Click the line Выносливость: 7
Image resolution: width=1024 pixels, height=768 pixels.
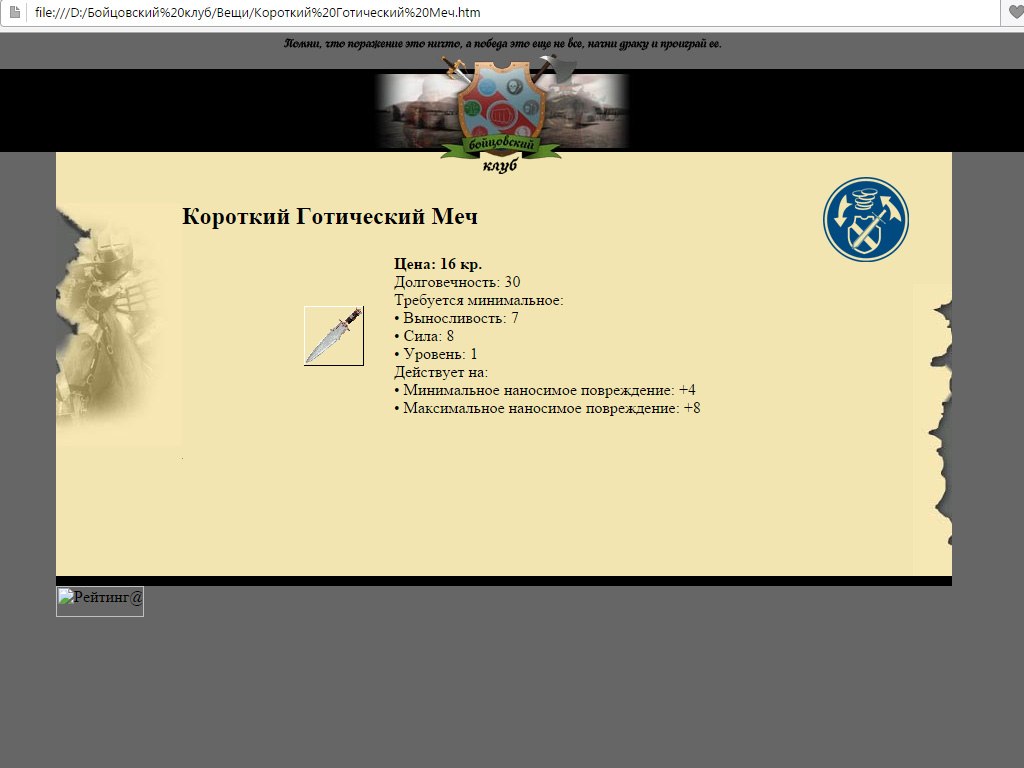tap(456, 318)
